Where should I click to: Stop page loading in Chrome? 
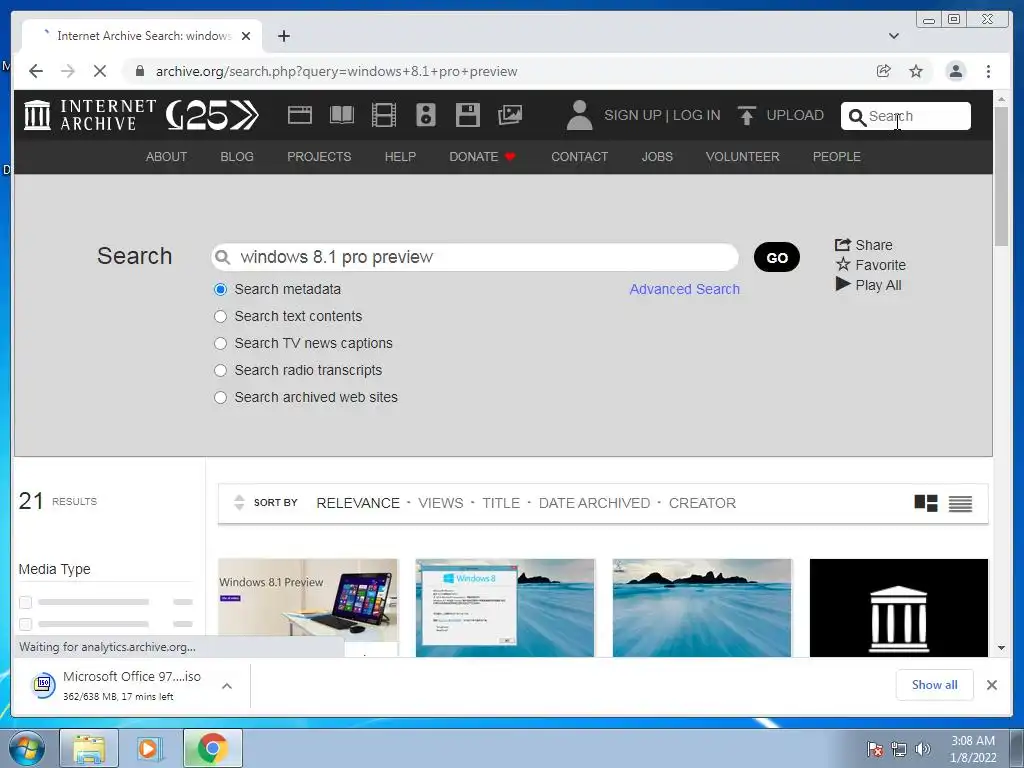(x=100, y=71)
